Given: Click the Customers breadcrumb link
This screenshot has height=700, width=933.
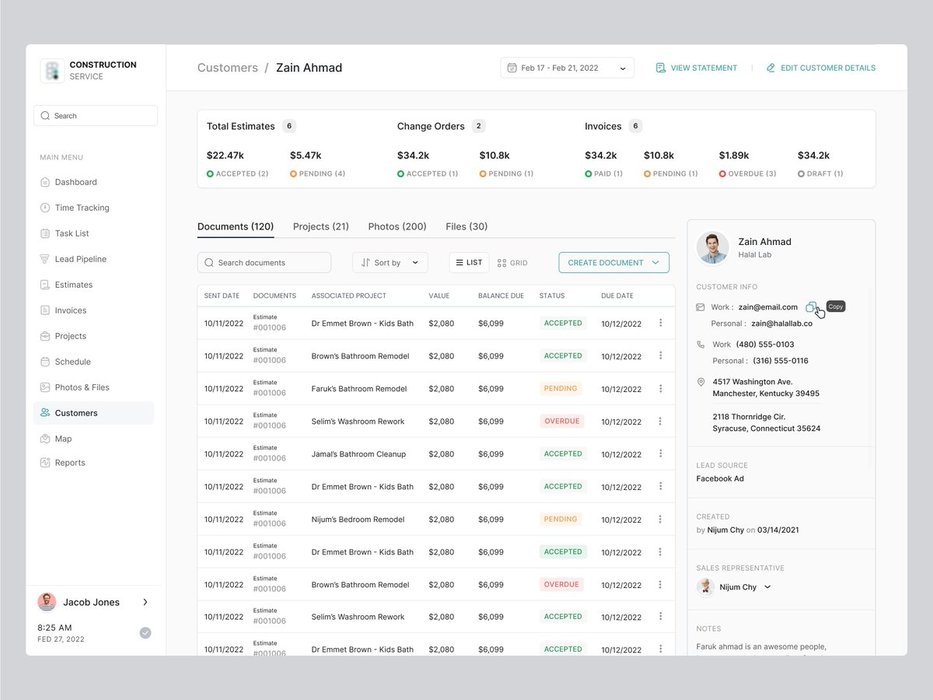Looking at the screenshot, I should (x=227, y=68).
